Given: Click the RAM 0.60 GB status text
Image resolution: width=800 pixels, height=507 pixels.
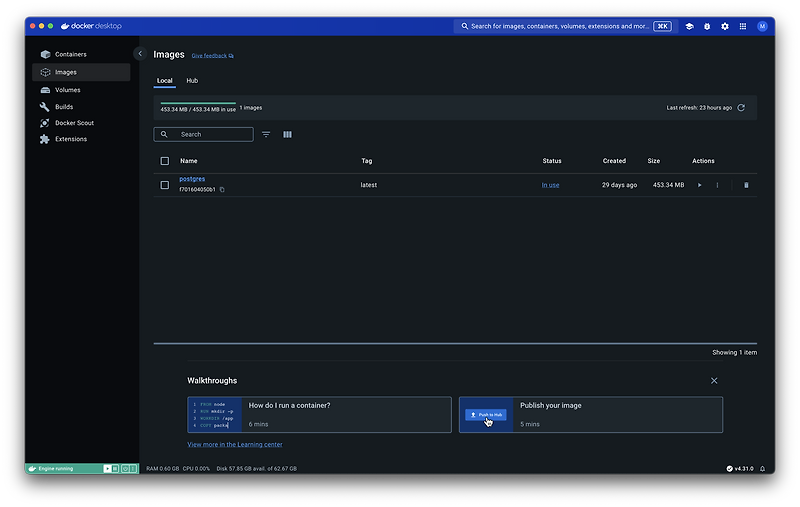Looking at the screenshot, I should [x=163, y=469].
